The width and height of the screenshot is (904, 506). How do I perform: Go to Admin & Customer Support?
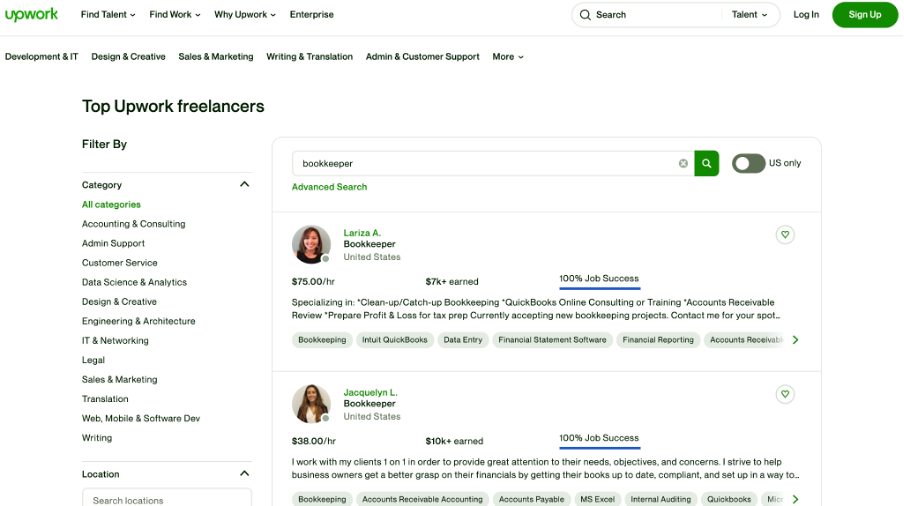pyautogui.click(x=423, y=56)
